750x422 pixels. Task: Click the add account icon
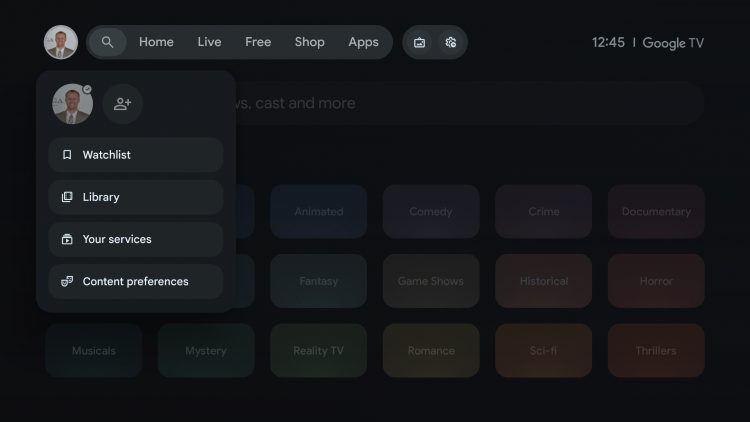click(122, 104)
